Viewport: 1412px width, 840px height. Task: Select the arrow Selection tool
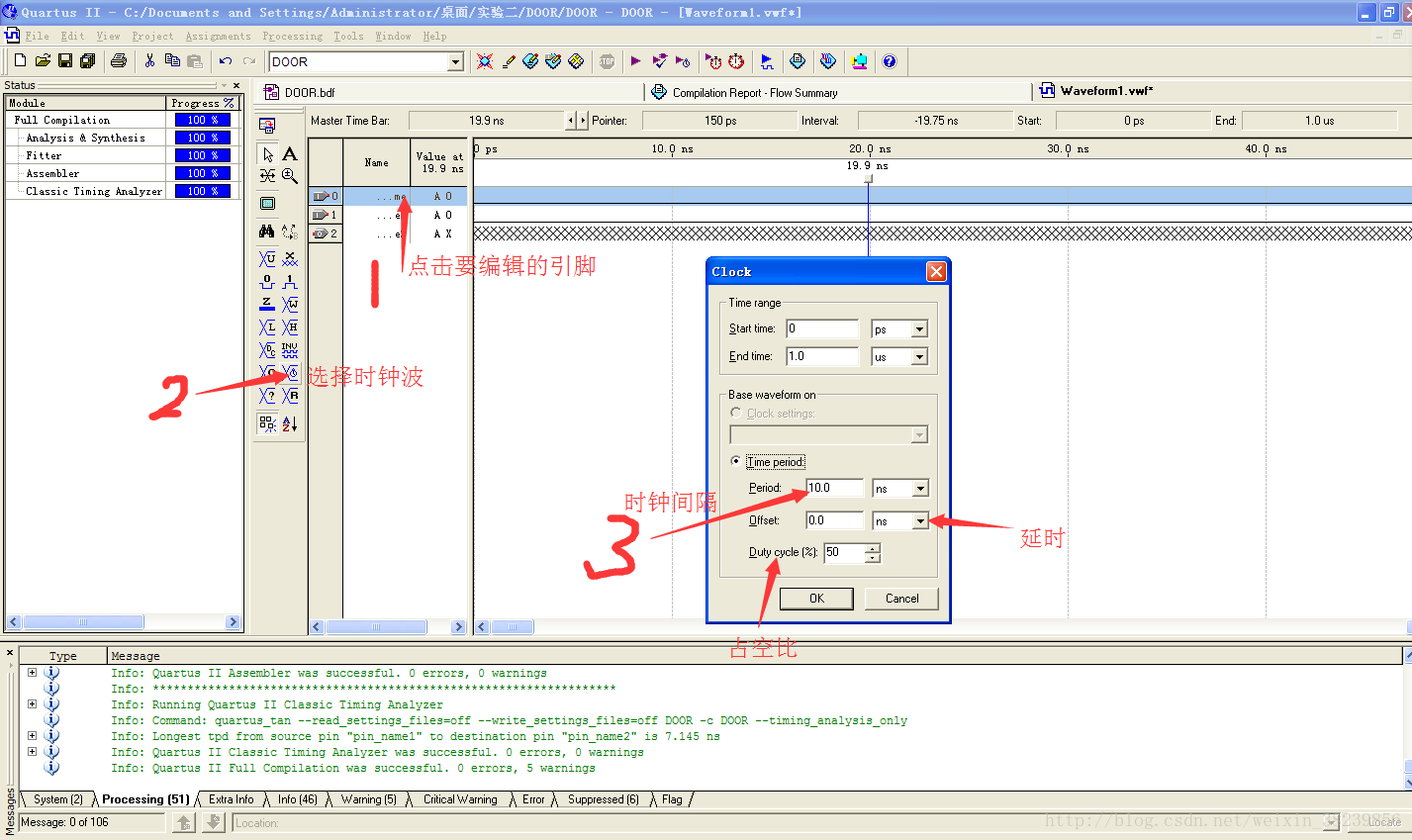tap(267, 154)
